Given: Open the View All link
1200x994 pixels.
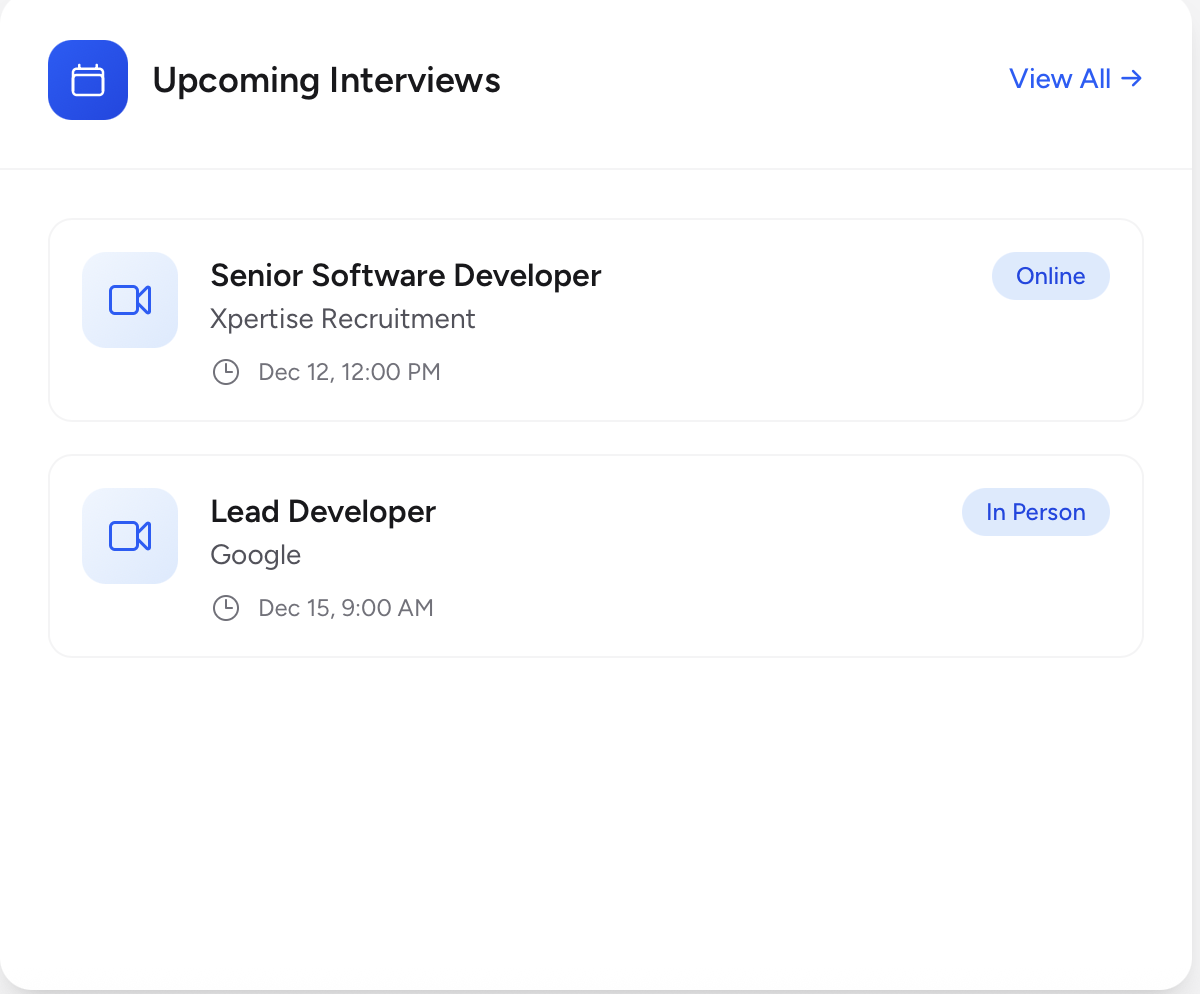Looking at the screenshot, I should [1060, 79].
